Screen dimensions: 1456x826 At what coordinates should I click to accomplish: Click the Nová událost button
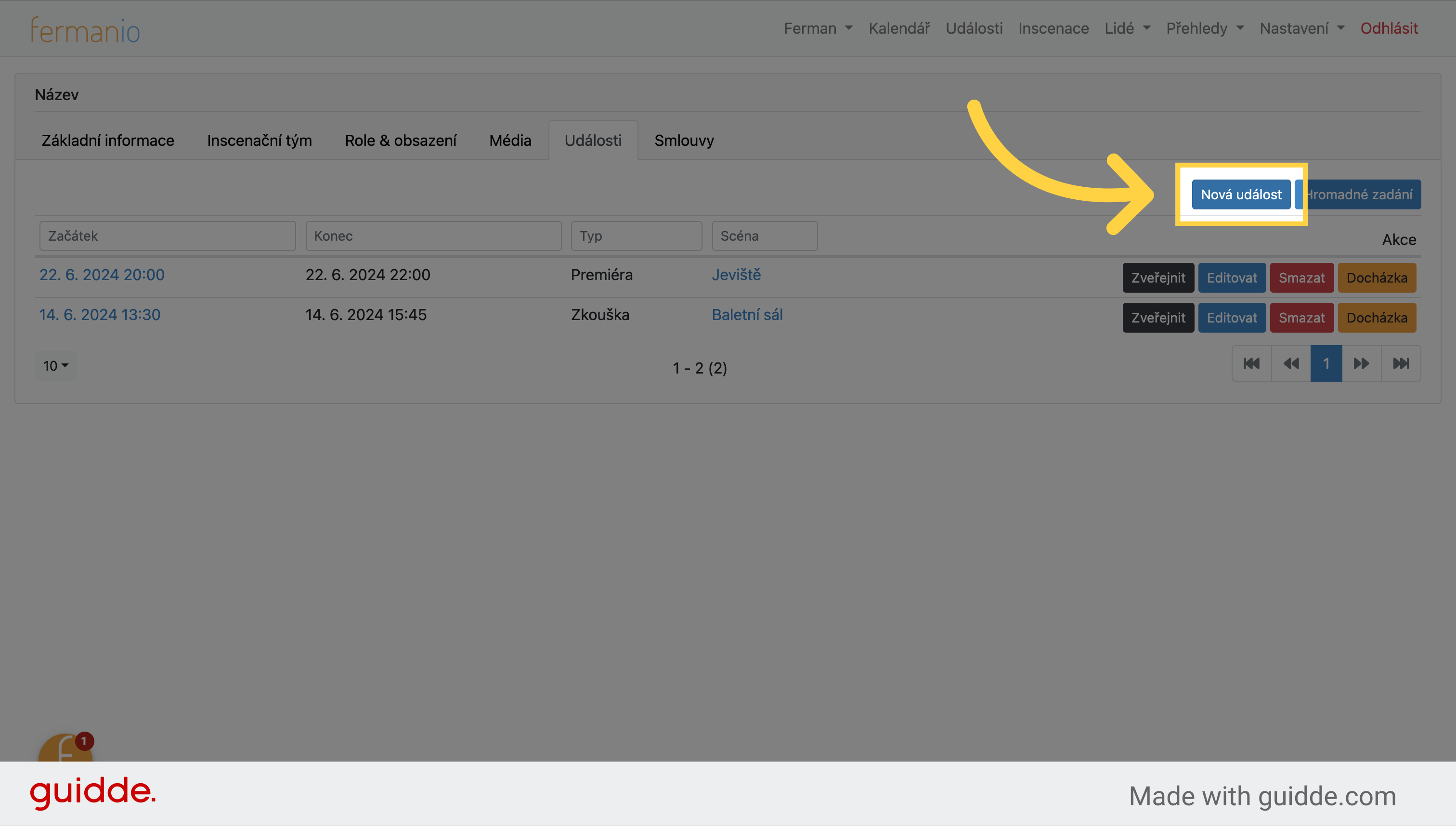click(x=1241, y=194)
